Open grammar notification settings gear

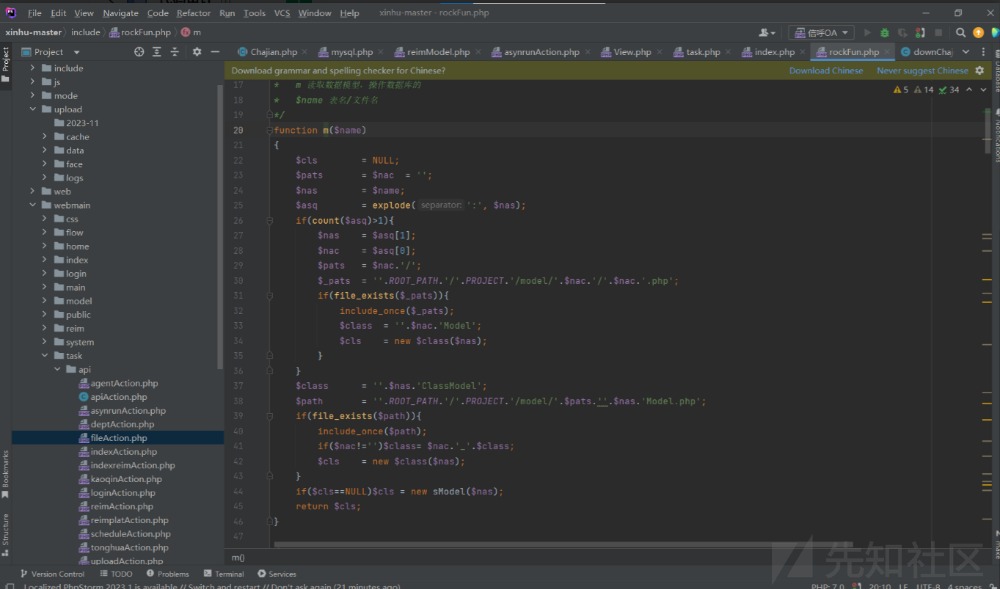tap(980, 71)
